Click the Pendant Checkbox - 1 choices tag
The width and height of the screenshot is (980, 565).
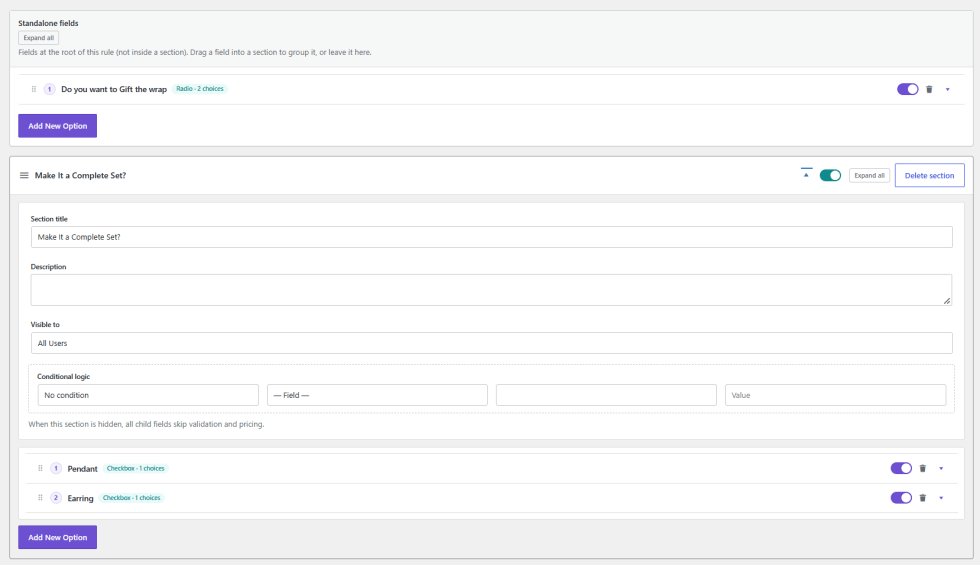pyautogui.click(x=136, y=468)
